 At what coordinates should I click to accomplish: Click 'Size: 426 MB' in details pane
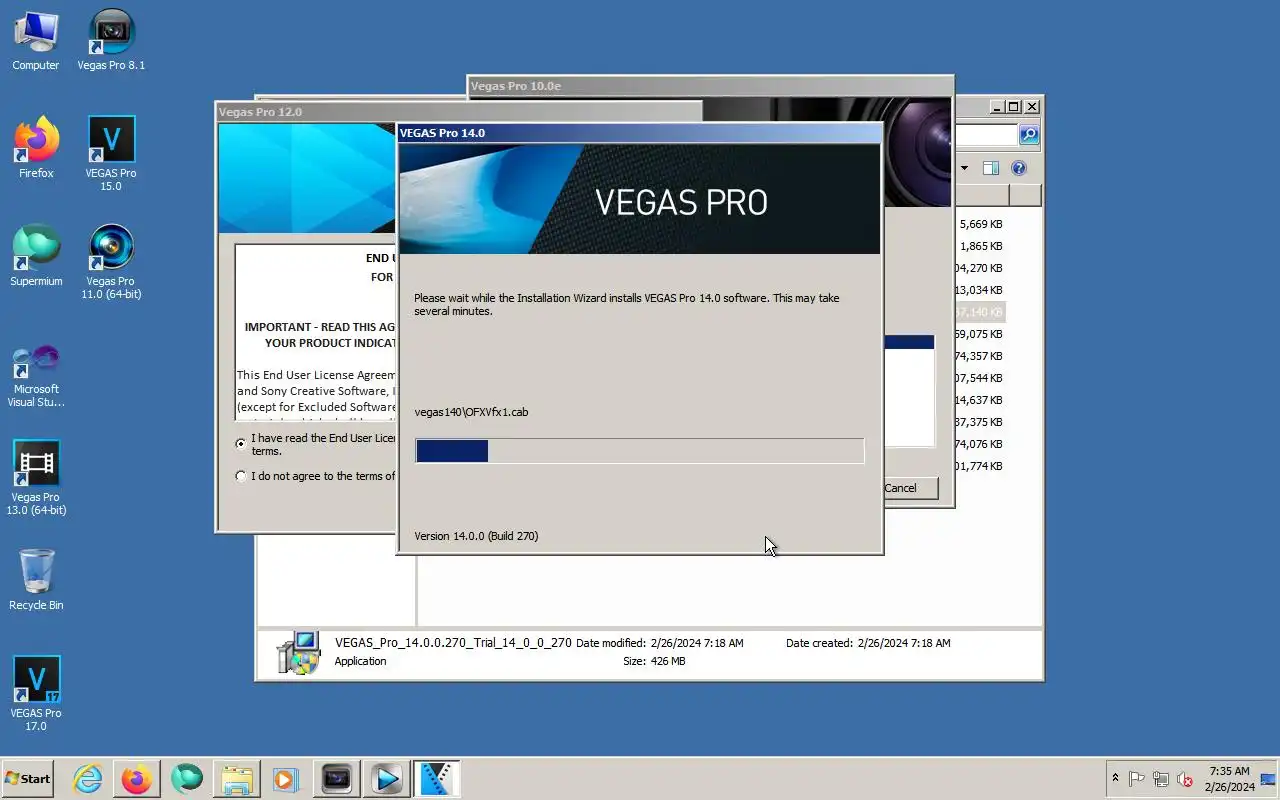654,661
